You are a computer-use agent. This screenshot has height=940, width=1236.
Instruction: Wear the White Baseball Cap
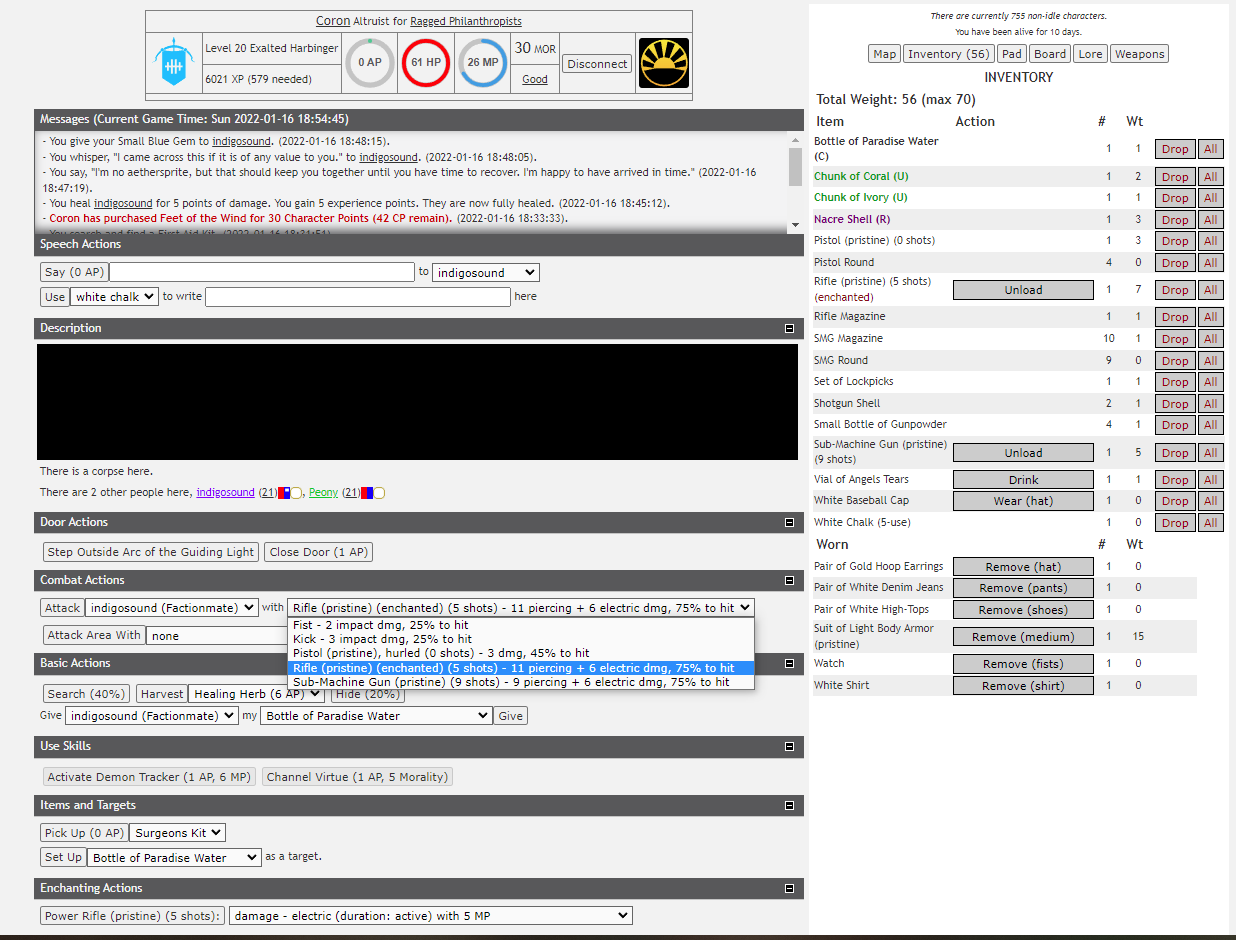pyautogui.click(x=1023, y=501)
